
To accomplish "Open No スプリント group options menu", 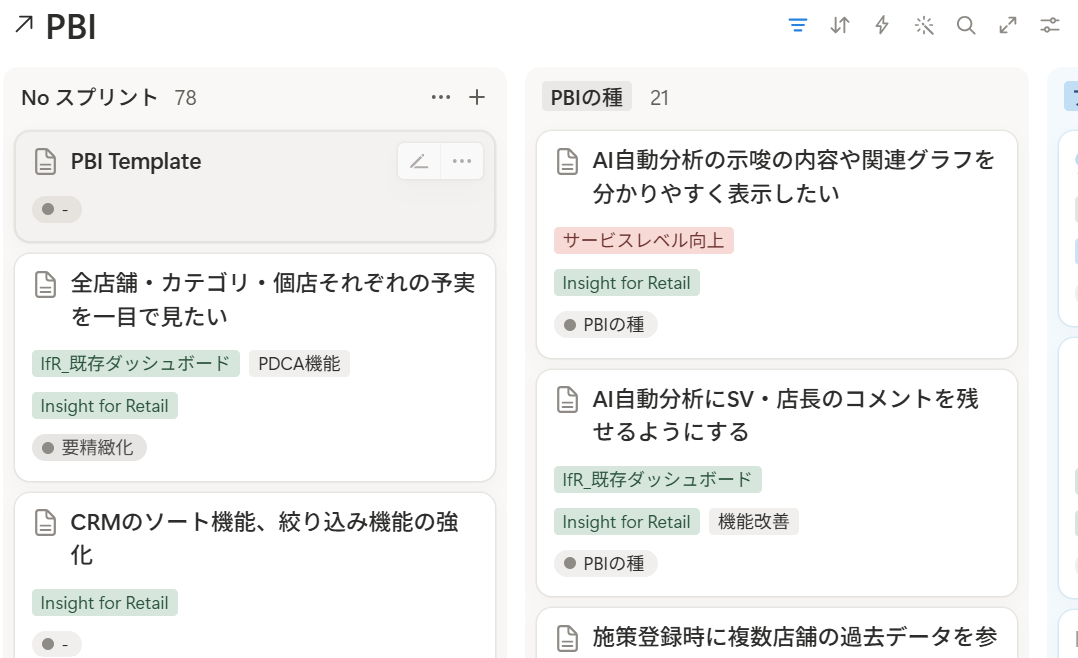I will pyautogui.click(x=441, y=97).
